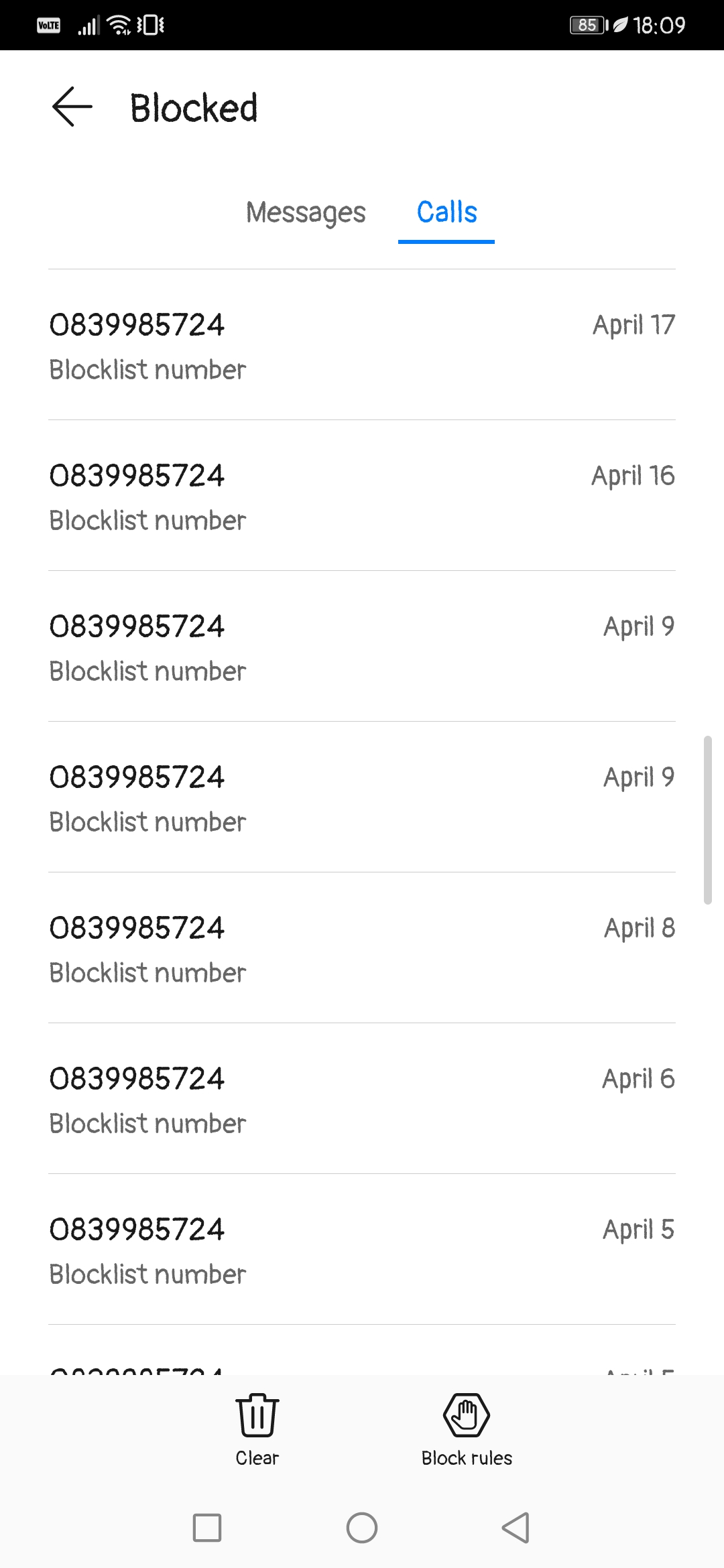Switch to the Messages tab

click(x=306, y=212)
